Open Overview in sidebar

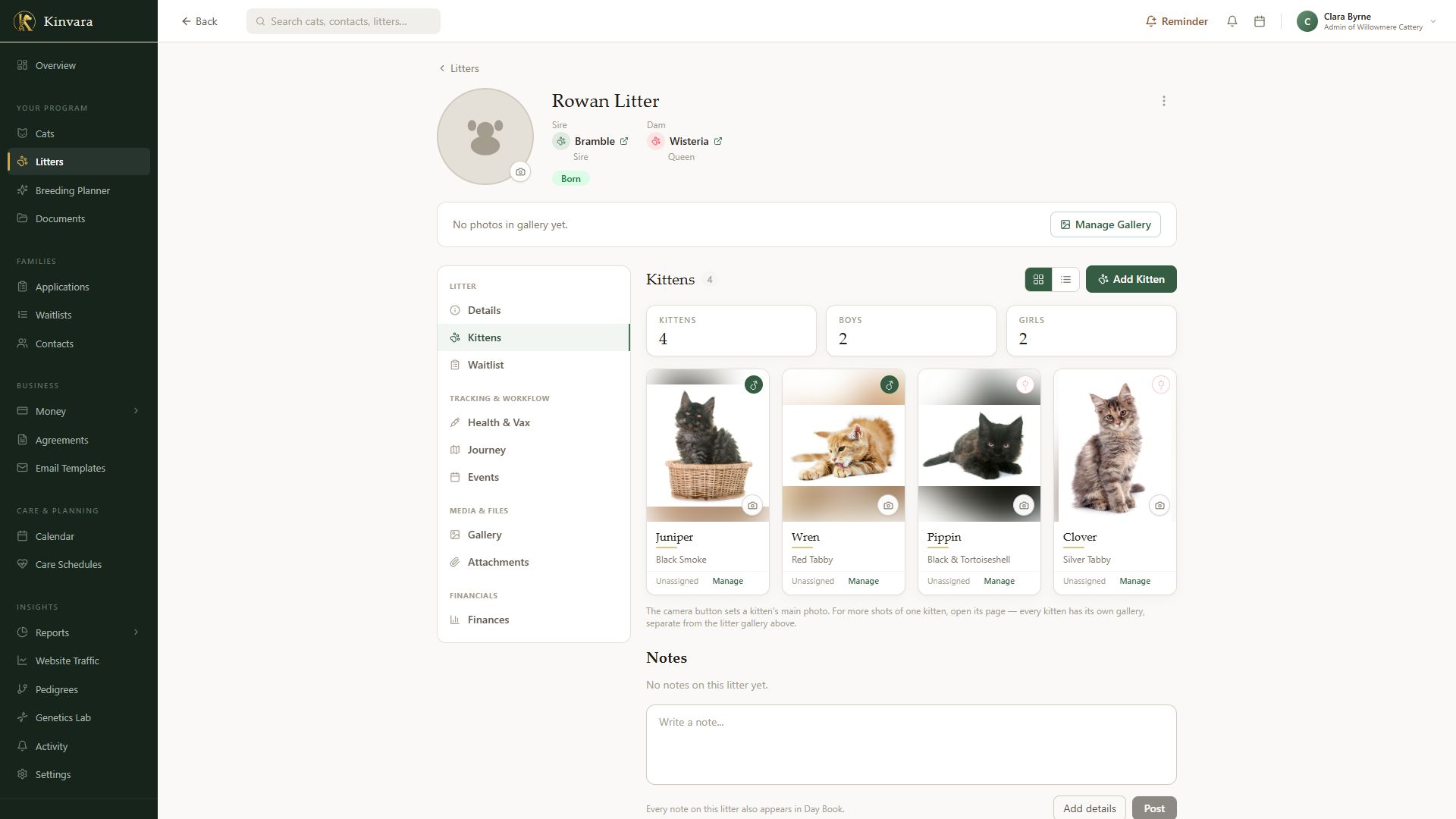click(79, 65)
